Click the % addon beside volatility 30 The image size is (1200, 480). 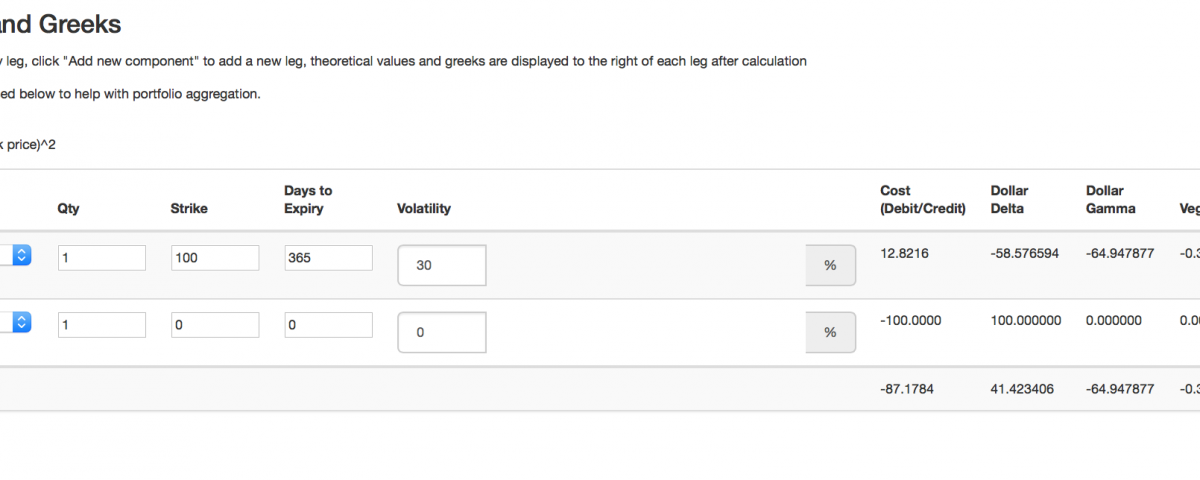tap(830, 266)
